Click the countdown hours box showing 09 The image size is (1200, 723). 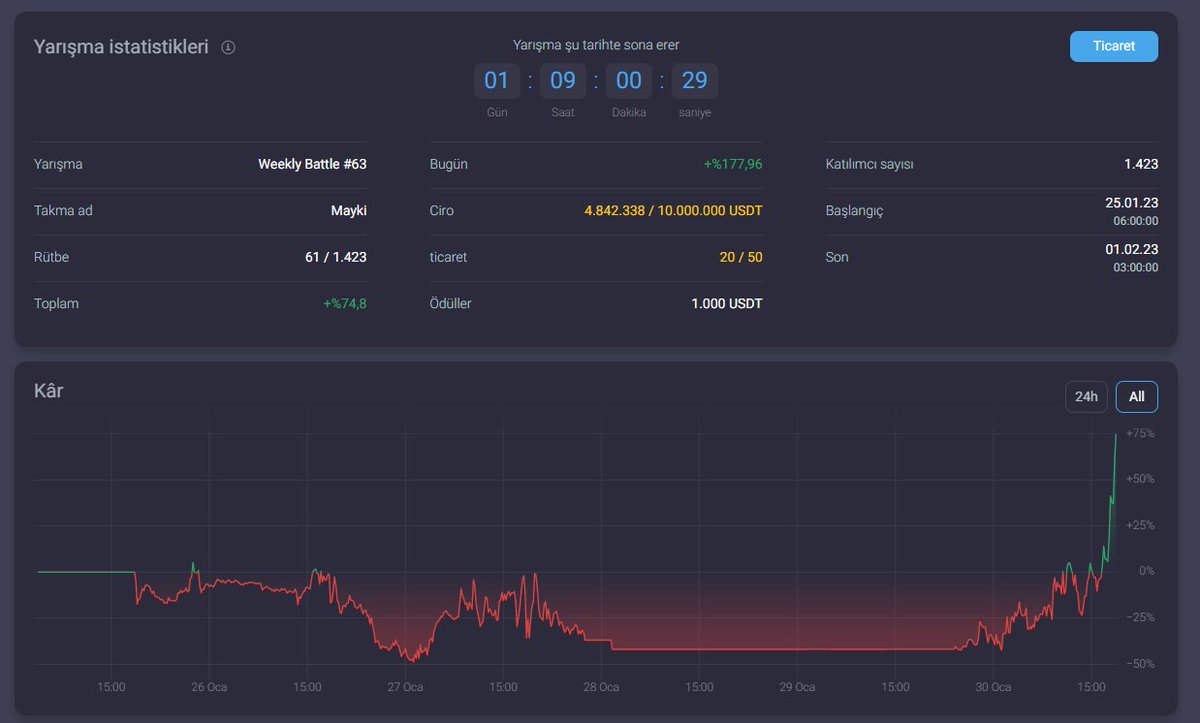563,81
